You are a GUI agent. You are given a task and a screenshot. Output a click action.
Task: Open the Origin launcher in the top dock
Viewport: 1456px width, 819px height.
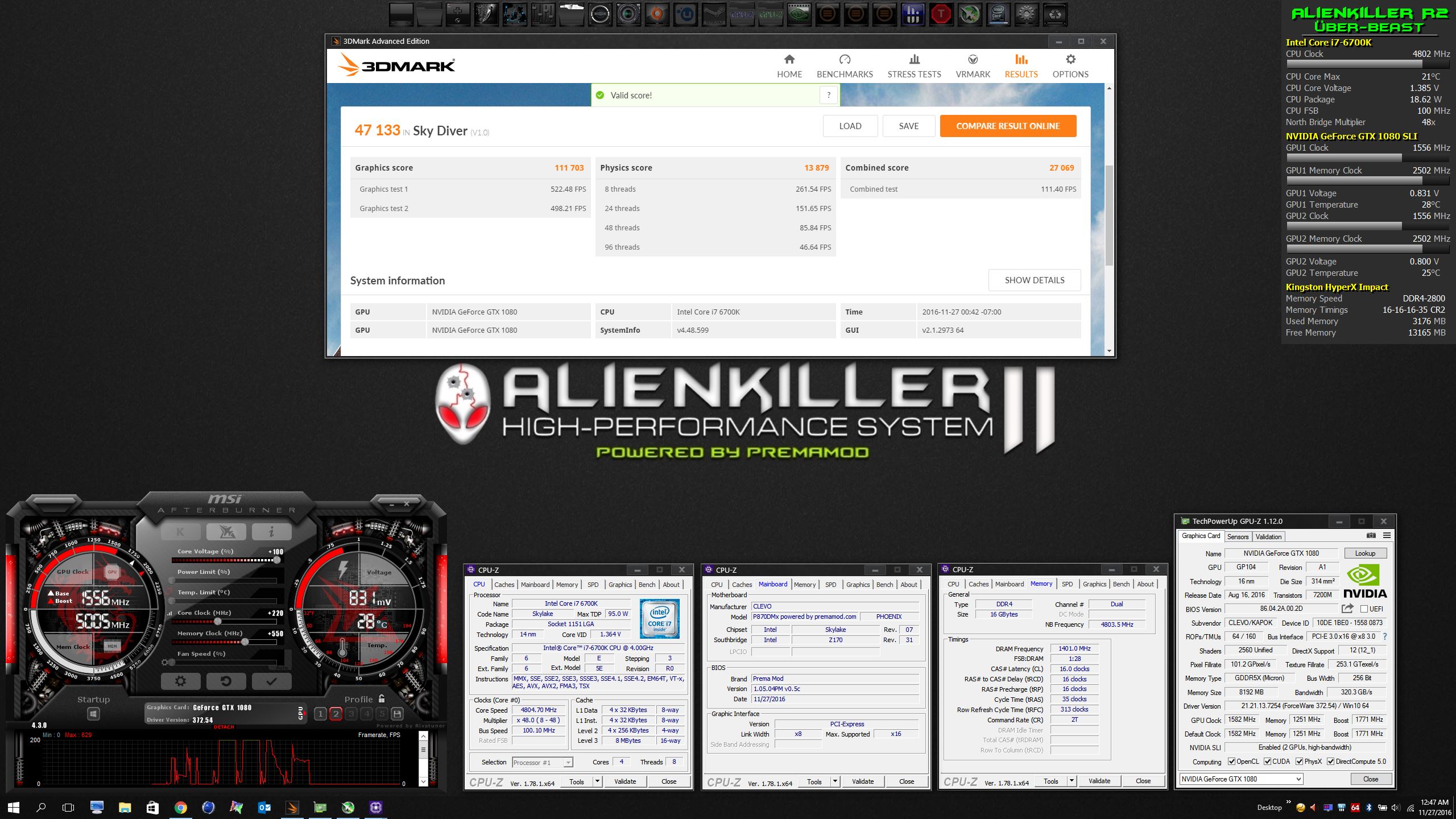[657, 14]
